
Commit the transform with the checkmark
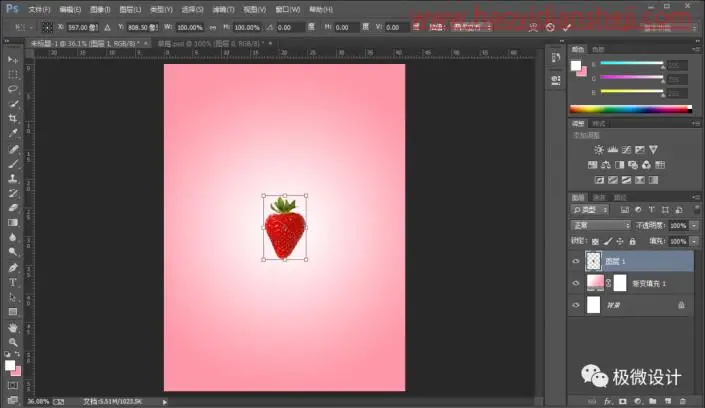(567, 27)
